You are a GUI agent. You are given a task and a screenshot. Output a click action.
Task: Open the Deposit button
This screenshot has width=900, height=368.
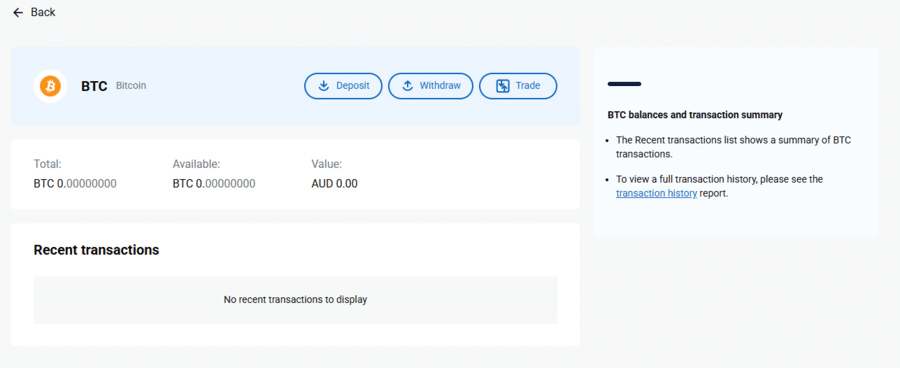(x=343, y=86)
